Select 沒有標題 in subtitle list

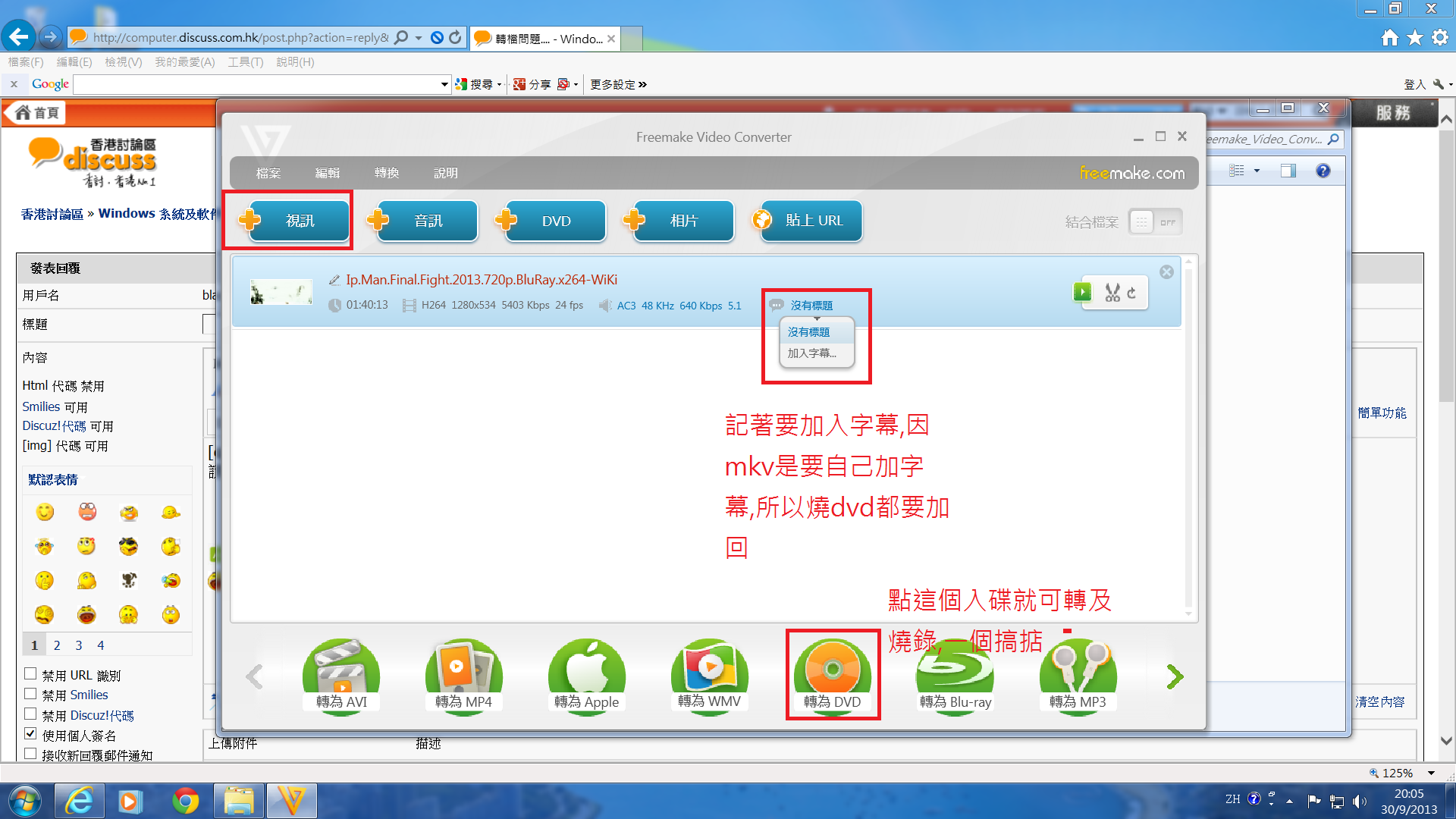tap(809, 332)
